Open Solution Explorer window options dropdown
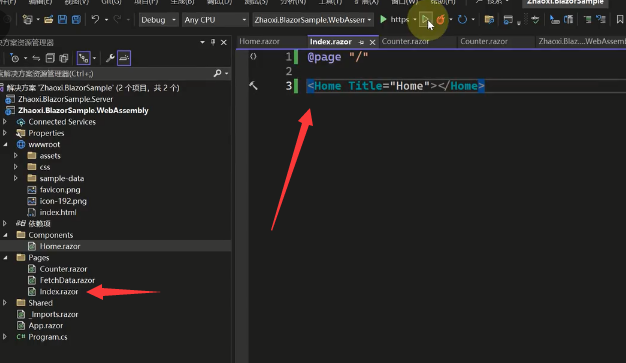 point(202,42)
